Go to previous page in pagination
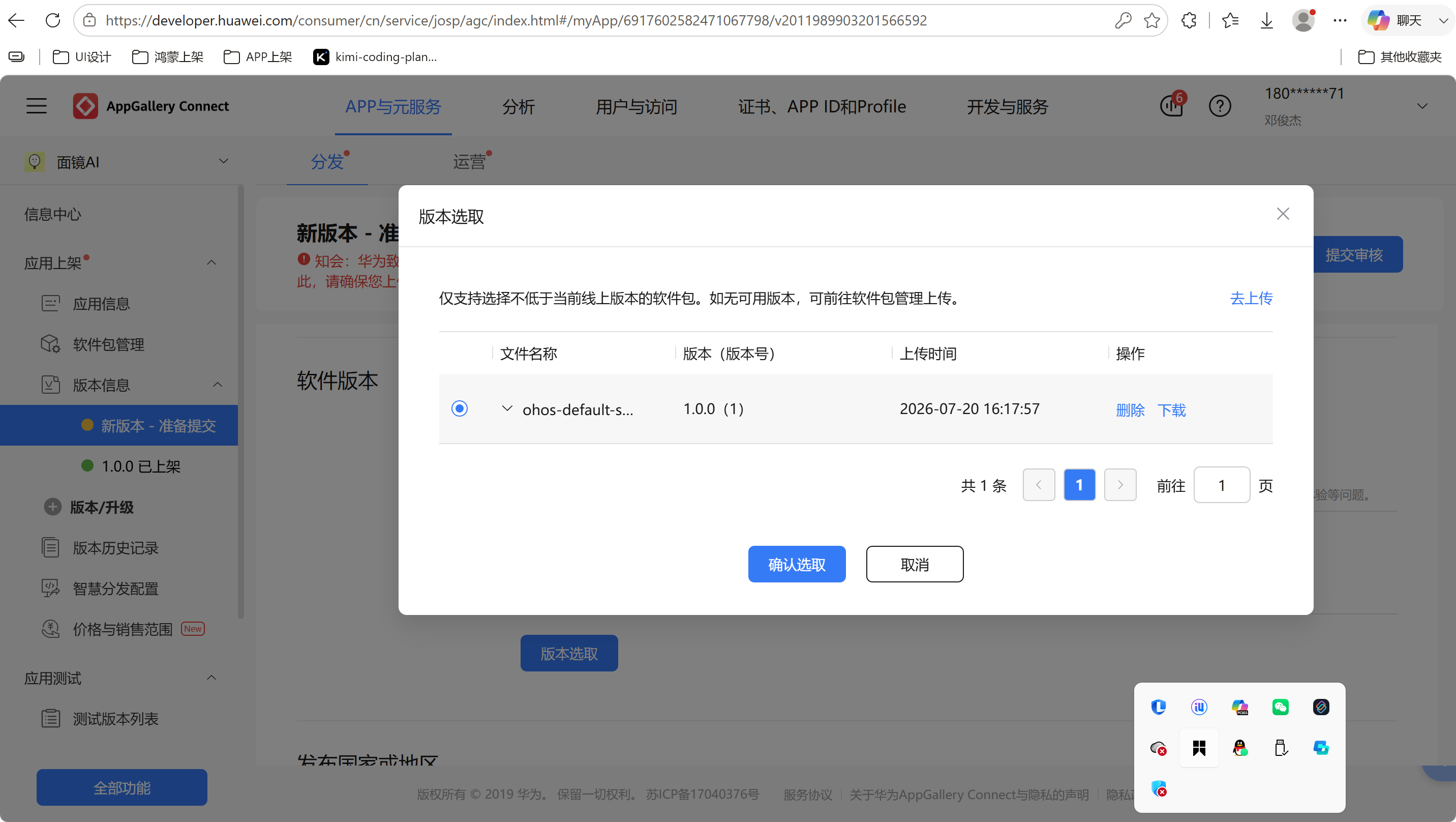This screenshot has width=1456, height=822. pos(1039,485)
